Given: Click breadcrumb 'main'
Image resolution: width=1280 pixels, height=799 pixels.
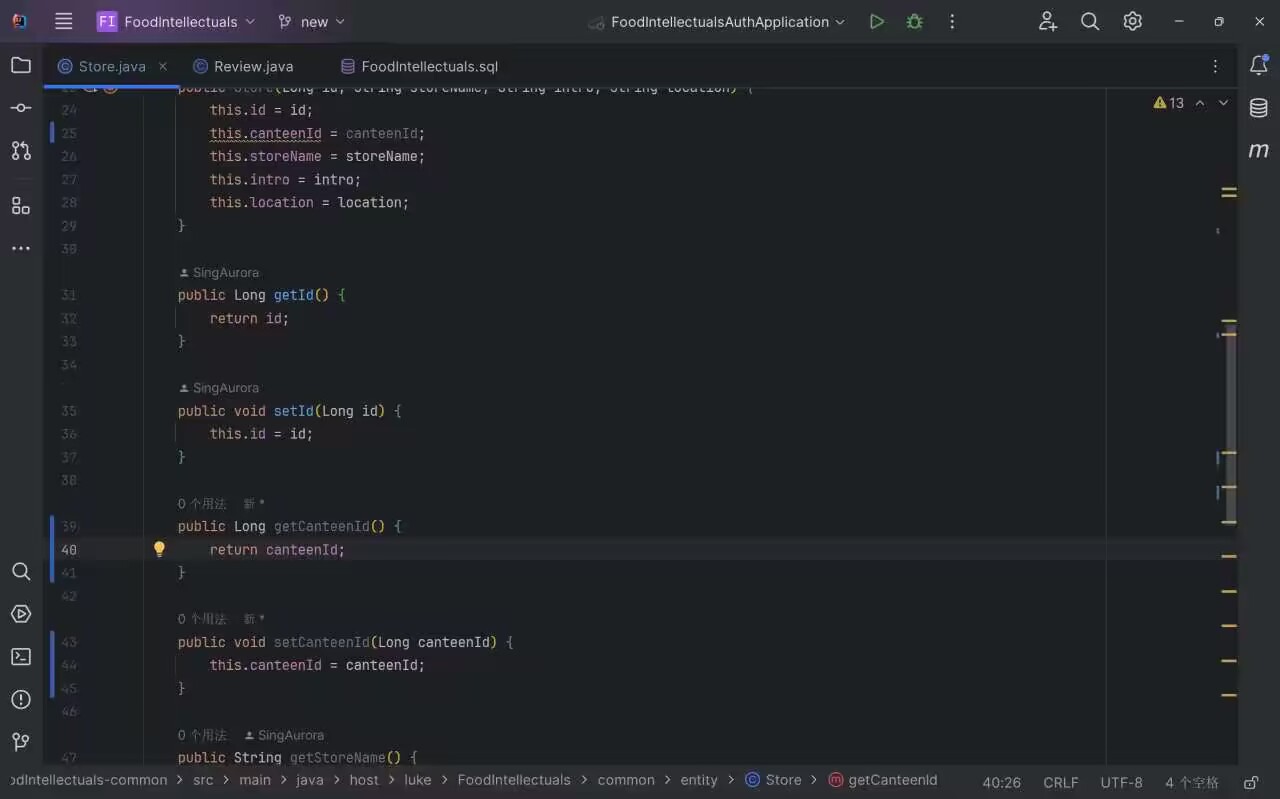Looking at the screenshot, I should point(255,780).
